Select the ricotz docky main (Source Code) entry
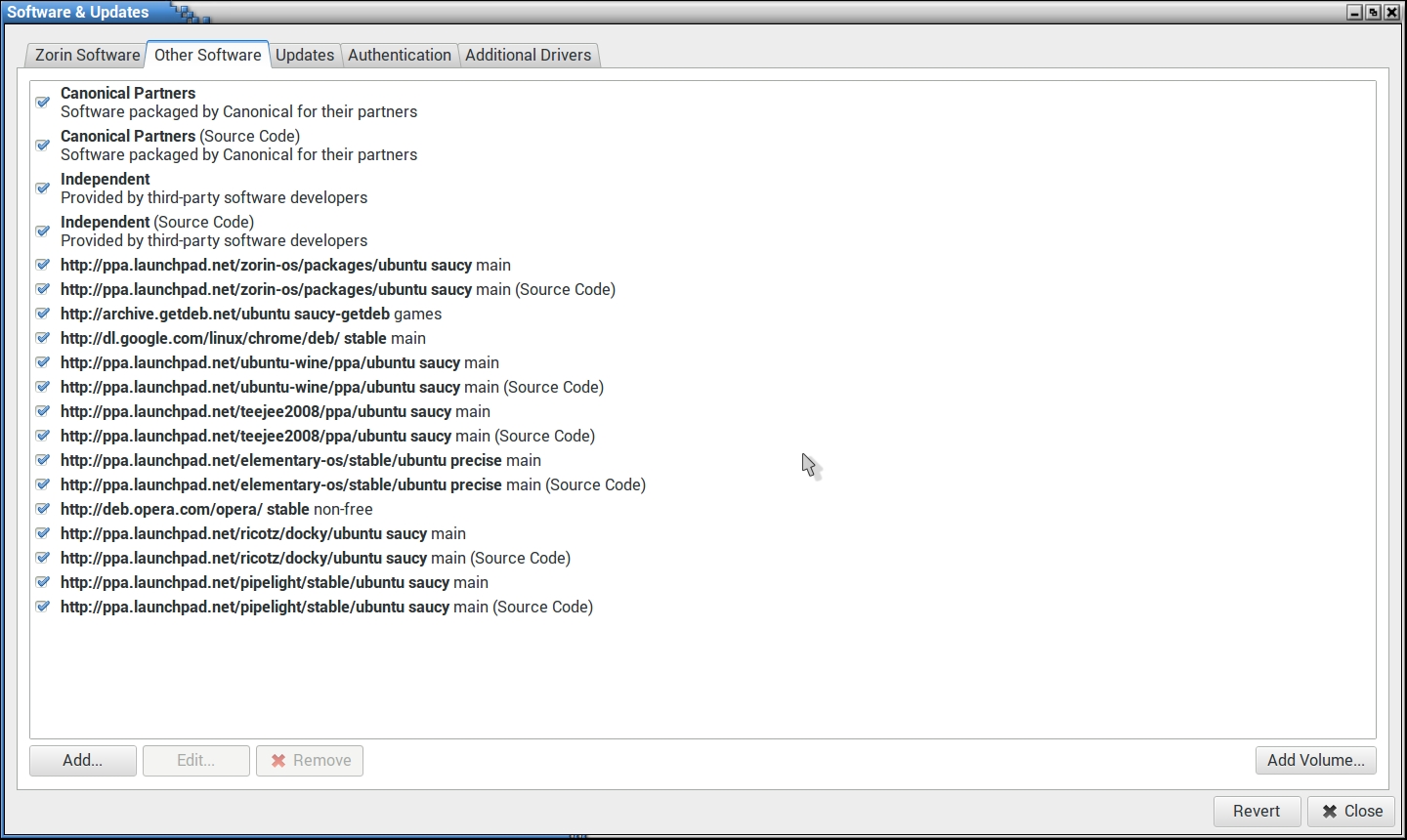1407x840 pixels. point(315,558)
